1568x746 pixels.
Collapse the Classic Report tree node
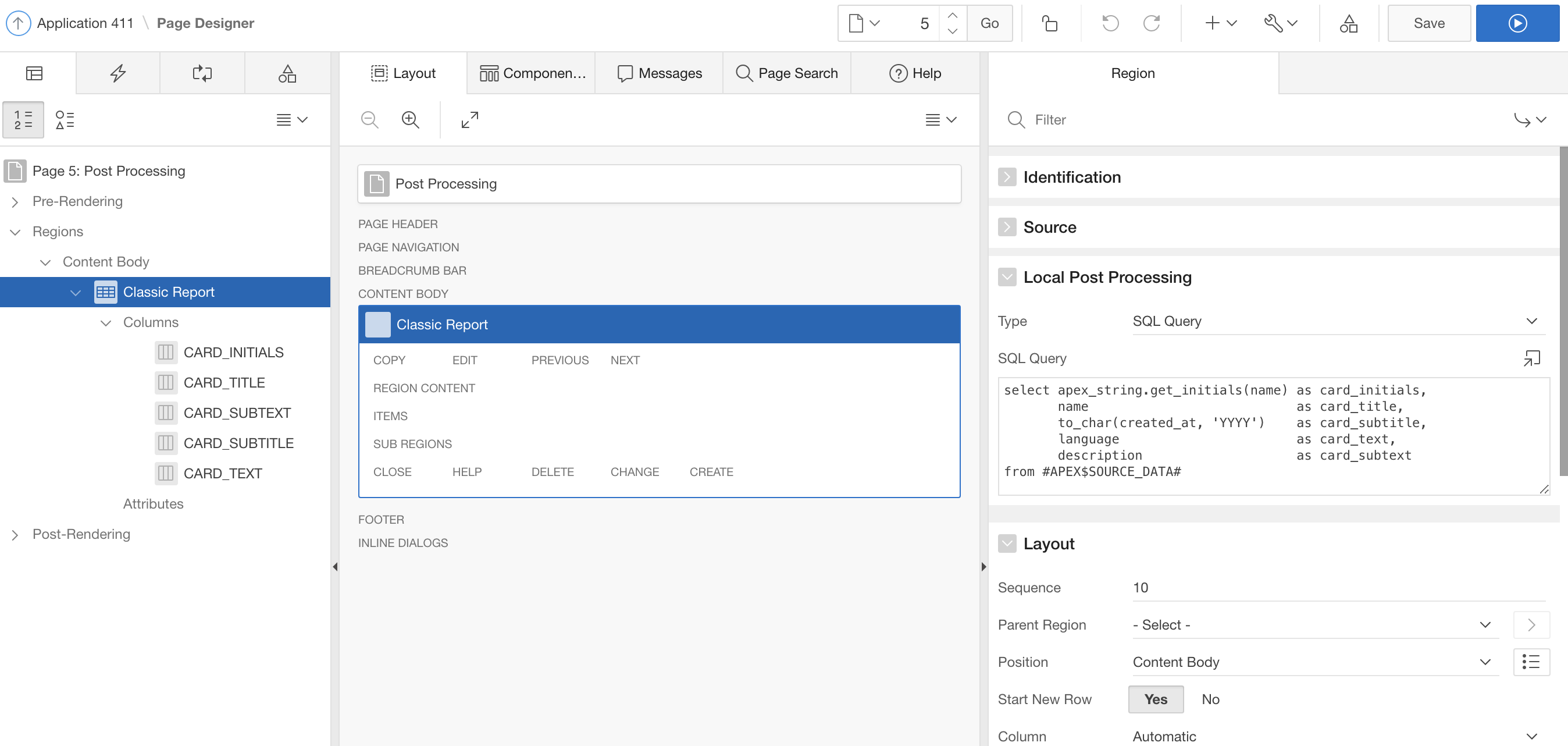point(76,292)
